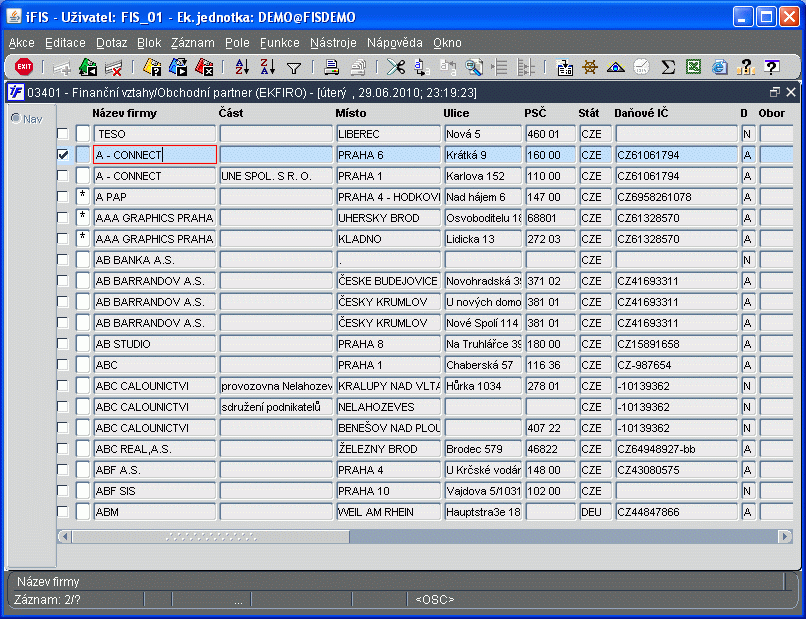Click the ship wheel navigation icon
Image resolution: width=806 pixels, height=619 pixels.
pos(590,67)
